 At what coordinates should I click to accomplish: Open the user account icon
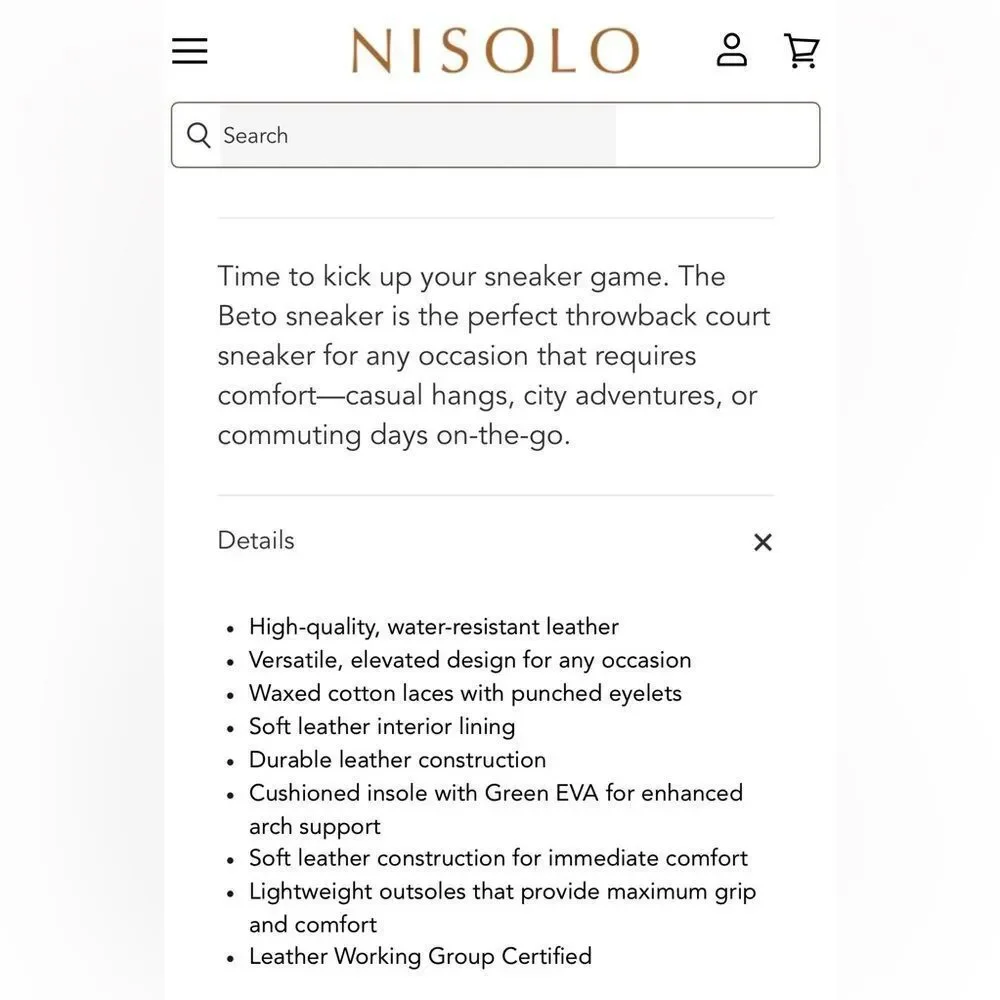(732, 50)
